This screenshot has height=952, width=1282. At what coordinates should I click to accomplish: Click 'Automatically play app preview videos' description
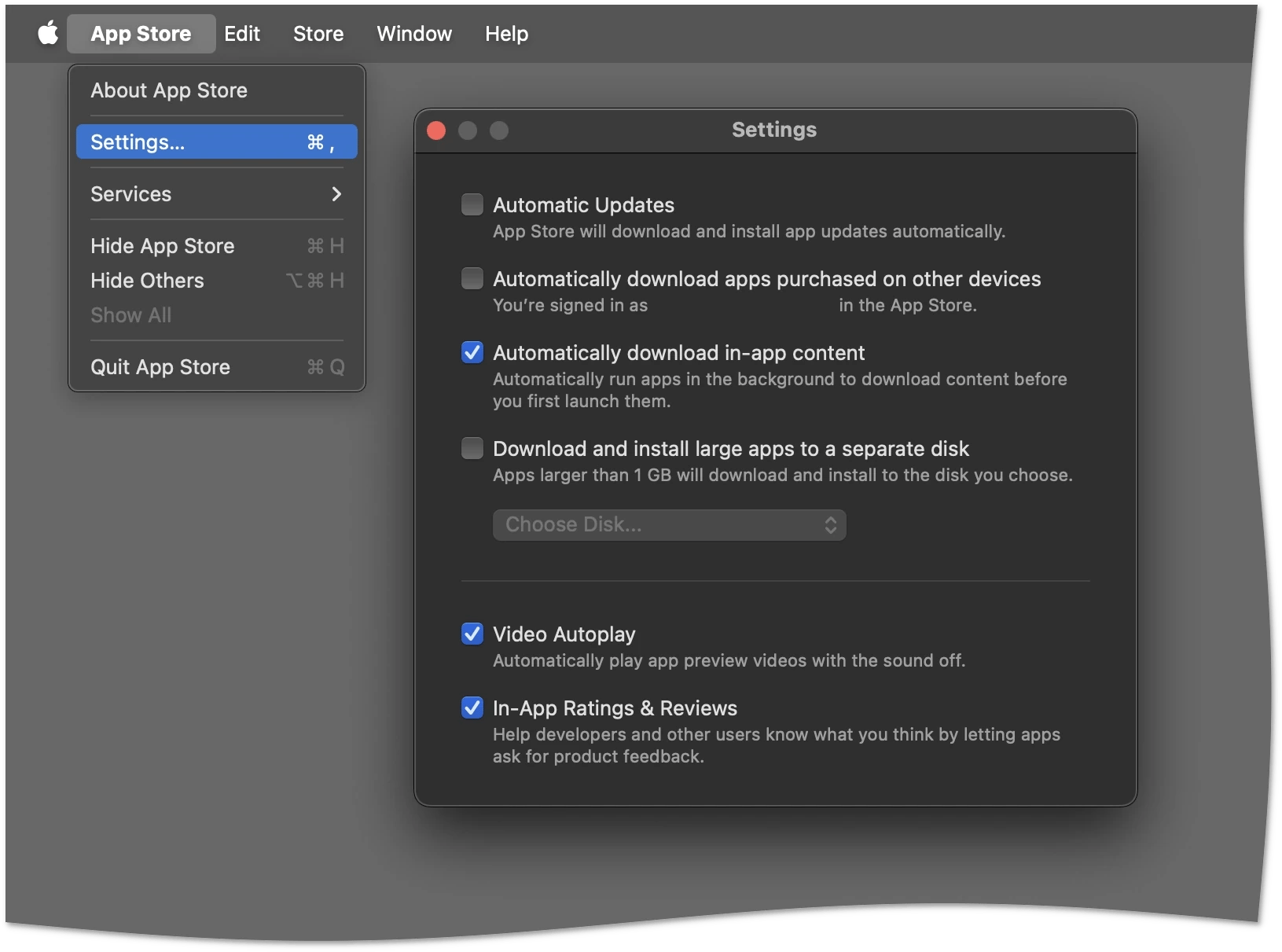729,660
